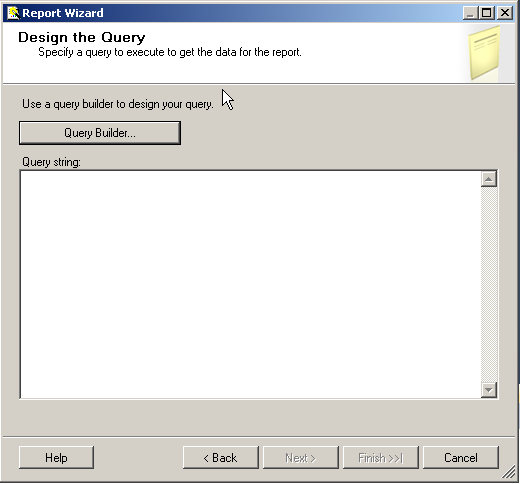Click the resize grip at dialog corner
Viewport: 520px width, 484px height.
click(509, 472)
